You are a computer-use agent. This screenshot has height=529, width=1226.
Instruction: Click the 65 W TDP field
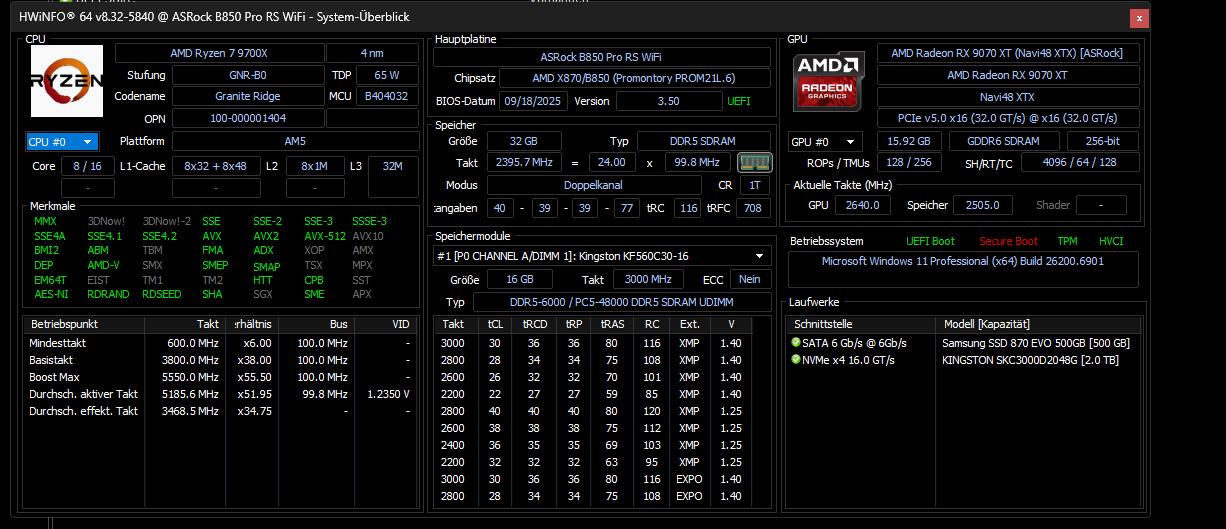388,75
